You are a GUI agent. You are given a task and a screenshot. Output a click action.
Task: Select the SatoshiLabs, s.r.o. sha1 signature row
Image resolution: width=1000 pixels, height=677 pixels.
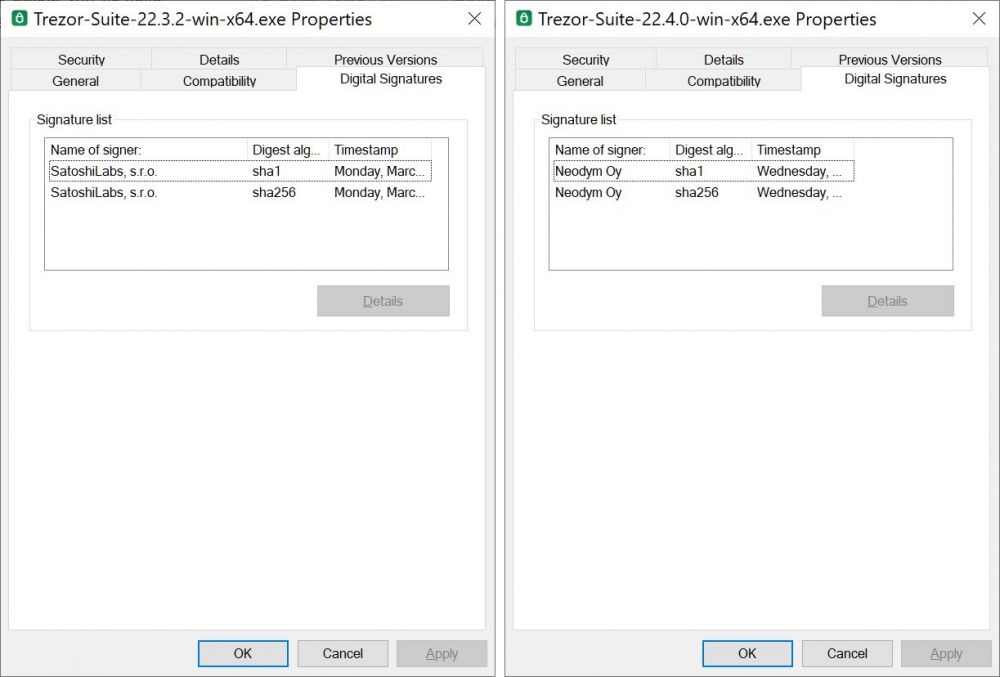click(x=240, y=171)
